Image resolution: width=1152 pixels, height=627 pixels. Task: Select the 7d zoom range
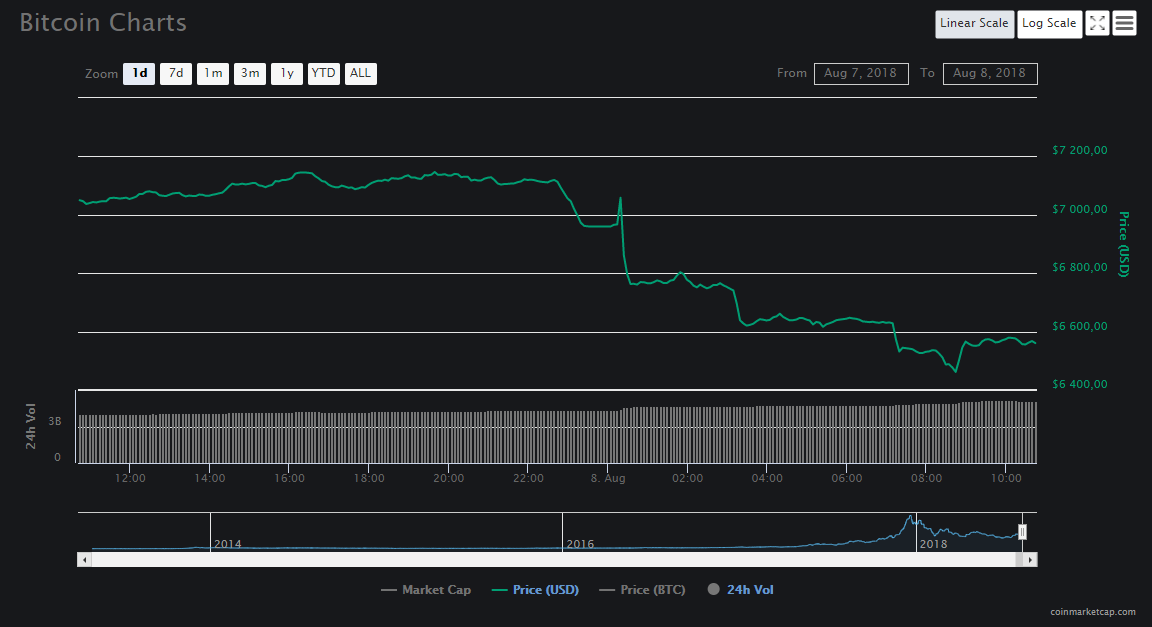pyautogui.click(x=176, y=74)
